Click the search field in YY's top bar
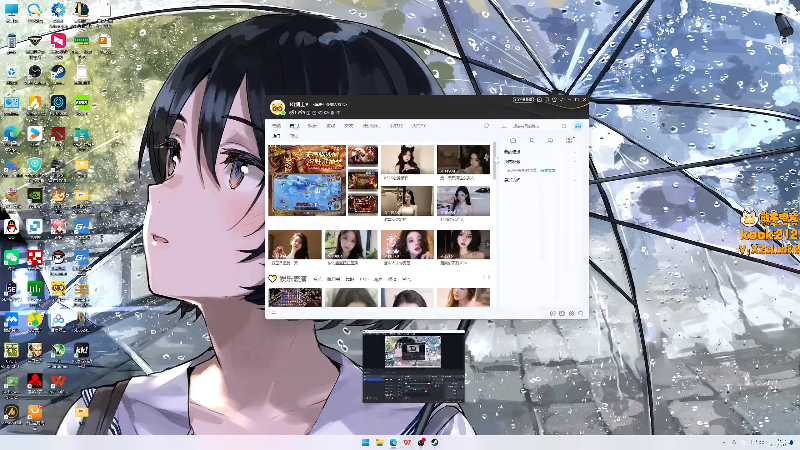This screenshot has width=800, height=450. click(536, 126)
